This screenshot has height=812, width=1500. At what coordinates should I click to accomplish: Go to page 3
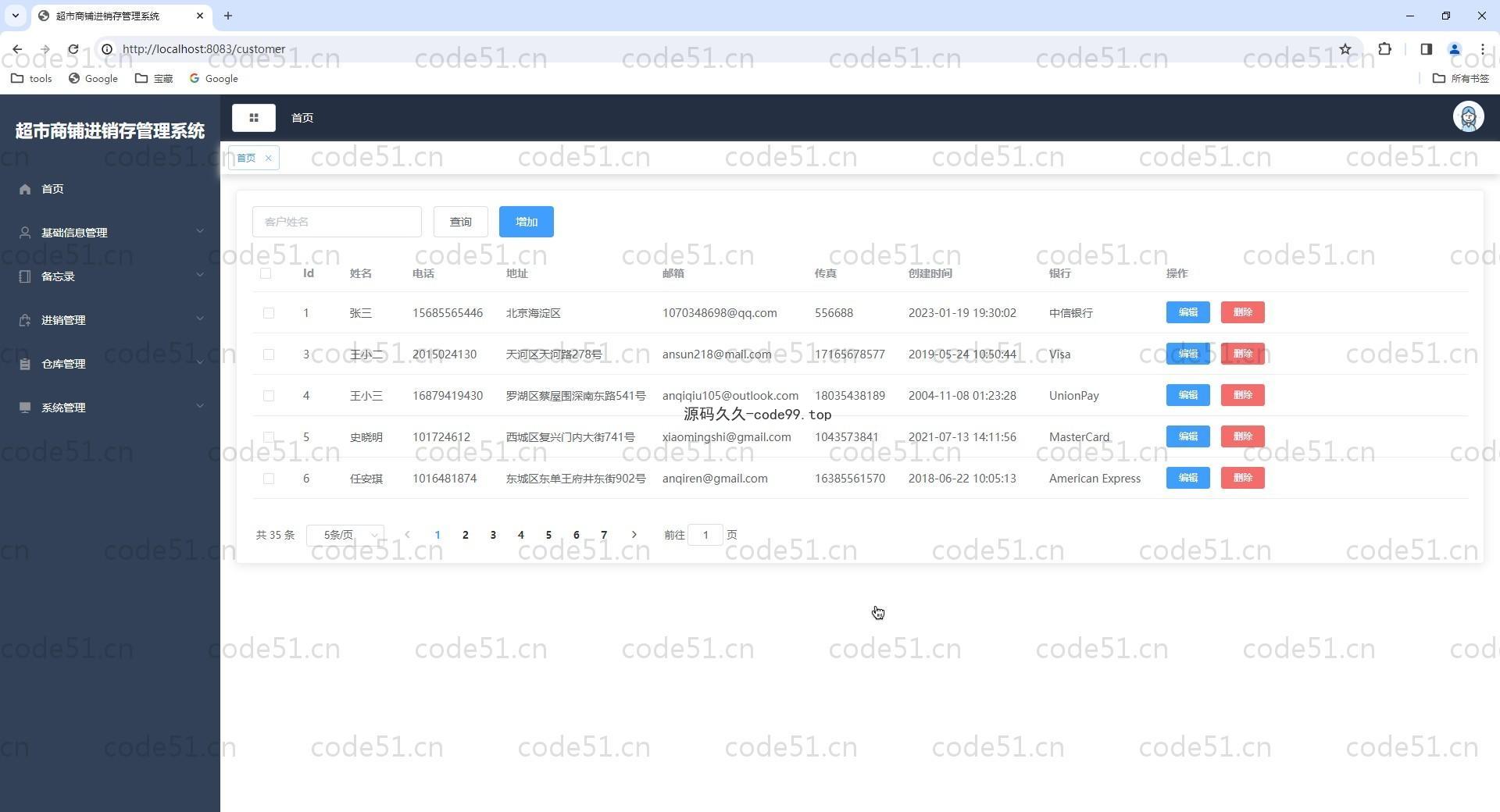click(493, 535)
